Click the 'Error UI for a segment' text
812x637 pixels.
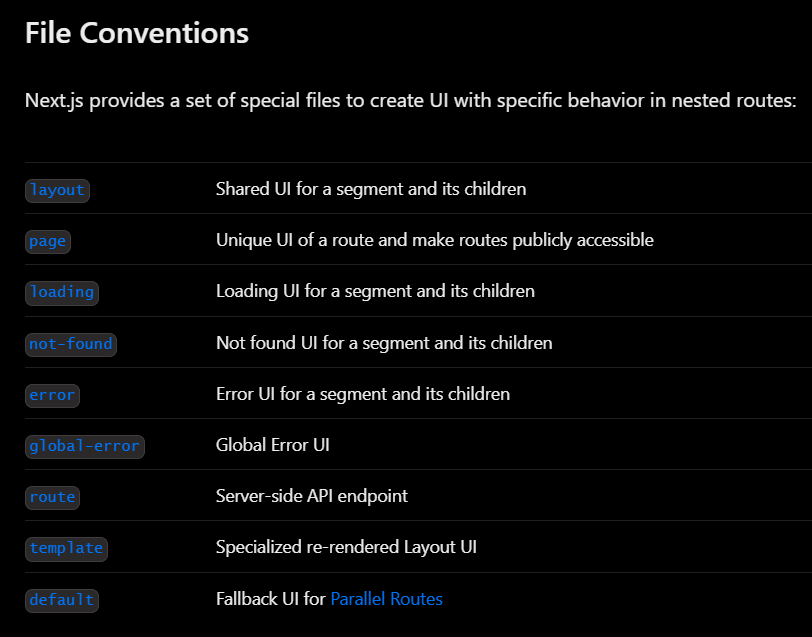point(362,394)
